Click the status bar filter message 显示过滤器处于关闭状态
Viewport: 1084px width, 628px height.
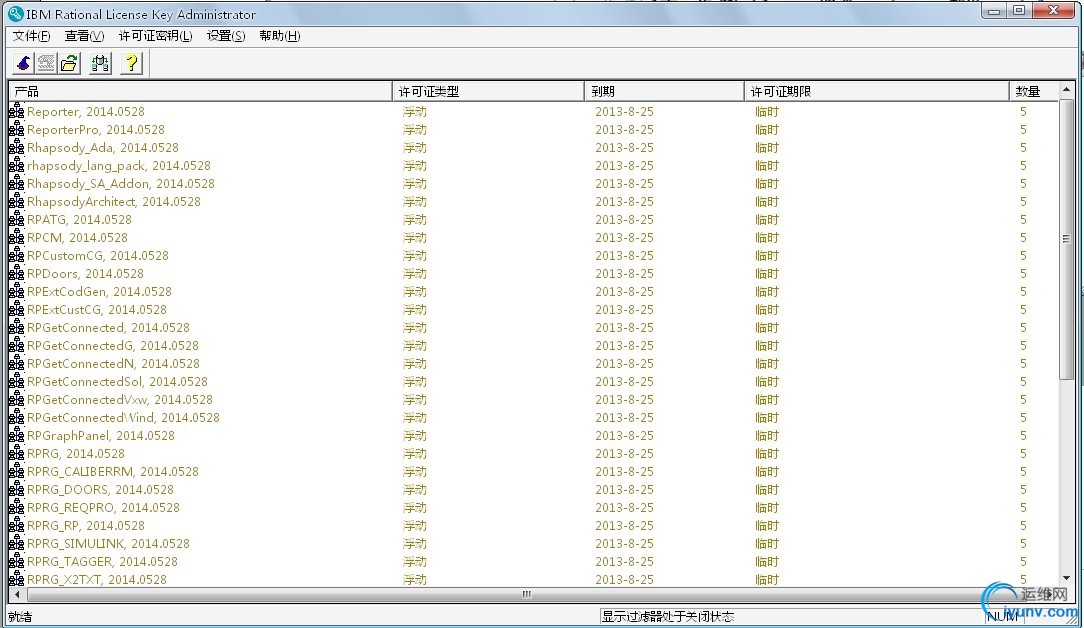(668, 616)
